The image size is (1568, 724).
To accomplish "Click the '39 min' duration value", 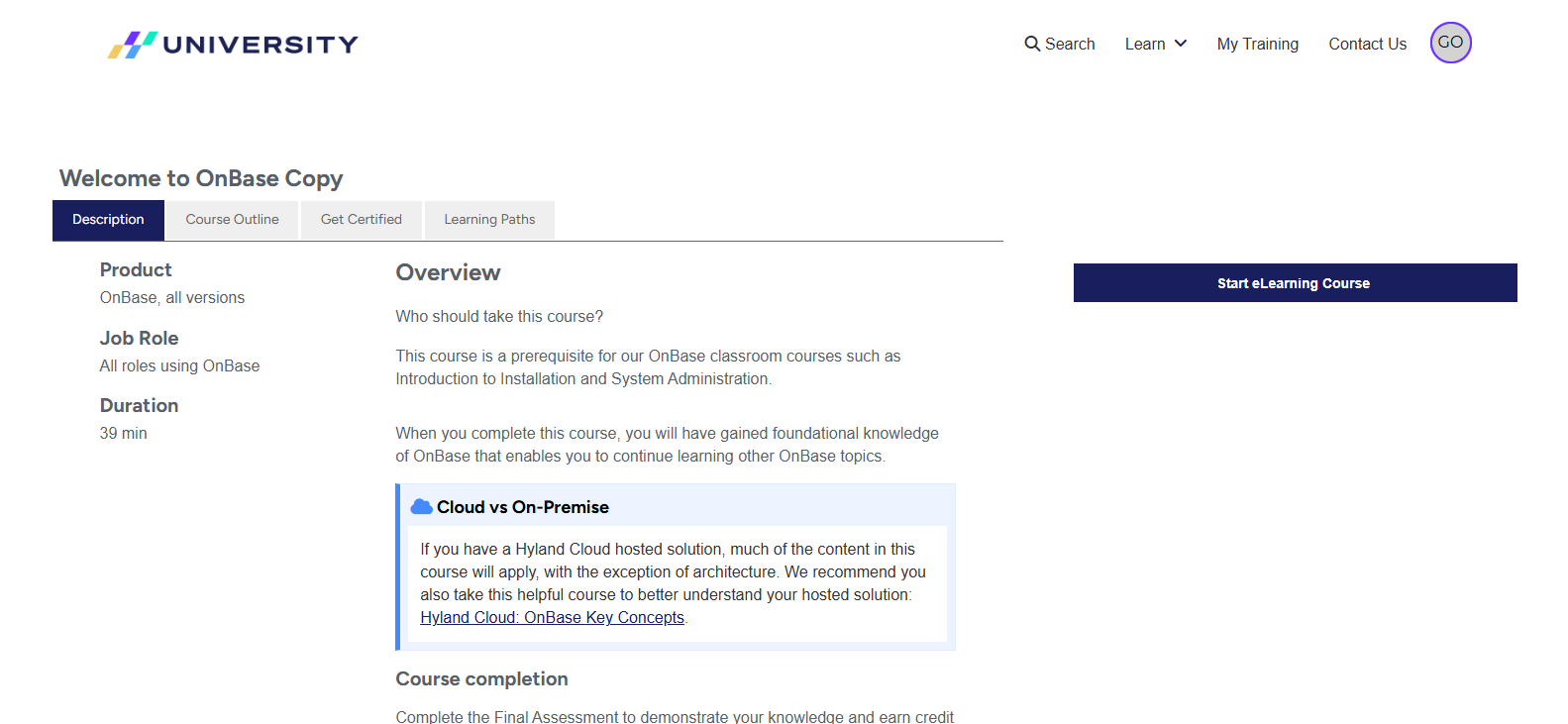I will (123, 434).
